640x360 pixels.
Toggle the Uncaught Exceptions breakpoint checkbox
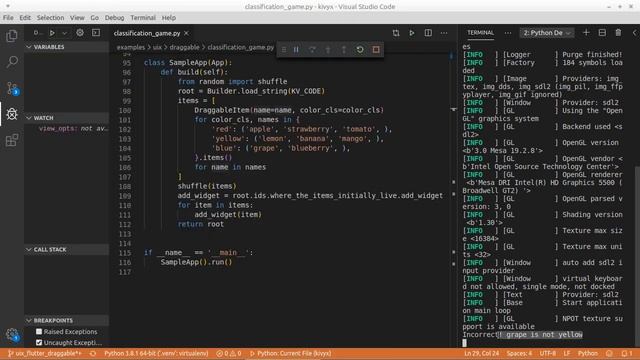tap(39, 342)
